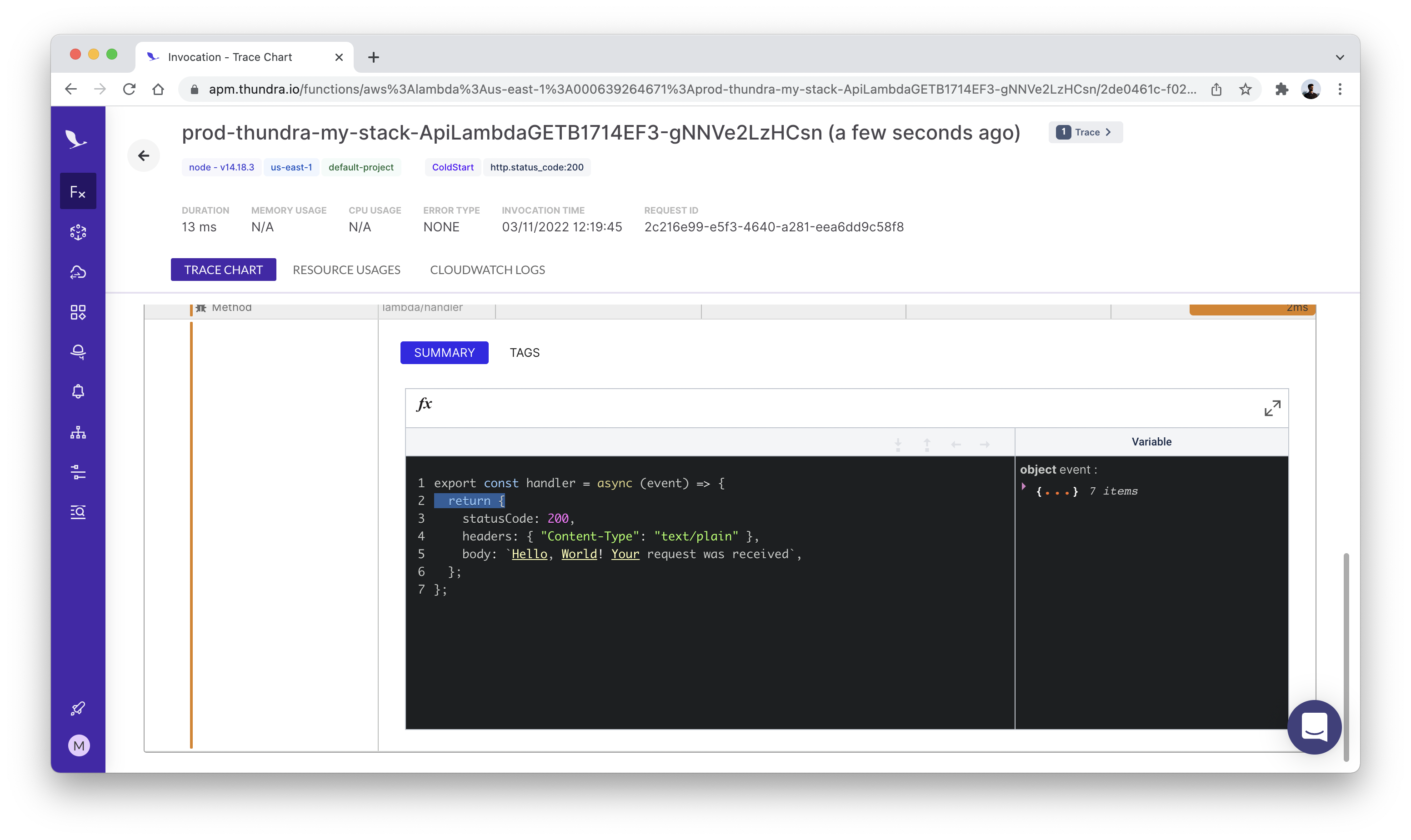1411x840 pixels.
Task: Open the deployment/rocket icon in sidebar
Action: point(78,708)
